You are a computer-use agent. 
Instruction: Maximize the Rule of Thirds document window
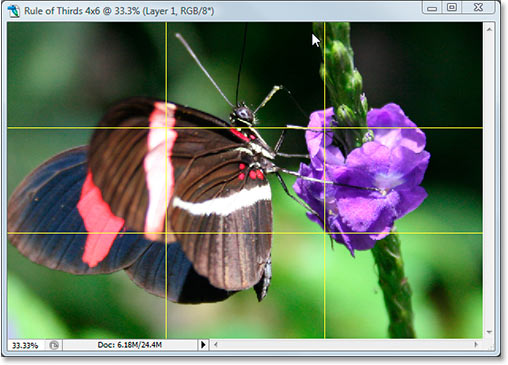pyautogui.click(x=452, y=7)
